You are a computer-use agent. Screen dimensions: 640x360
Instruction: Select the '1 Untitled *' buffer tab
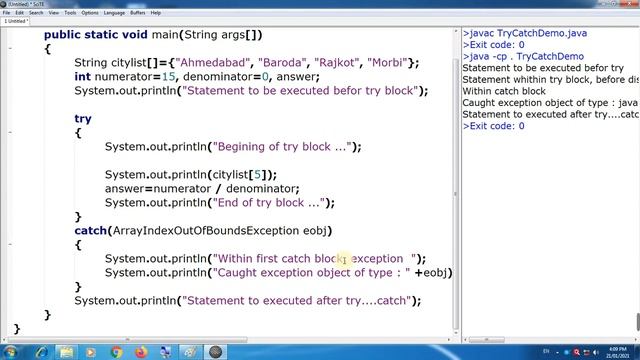click(15, 21)
